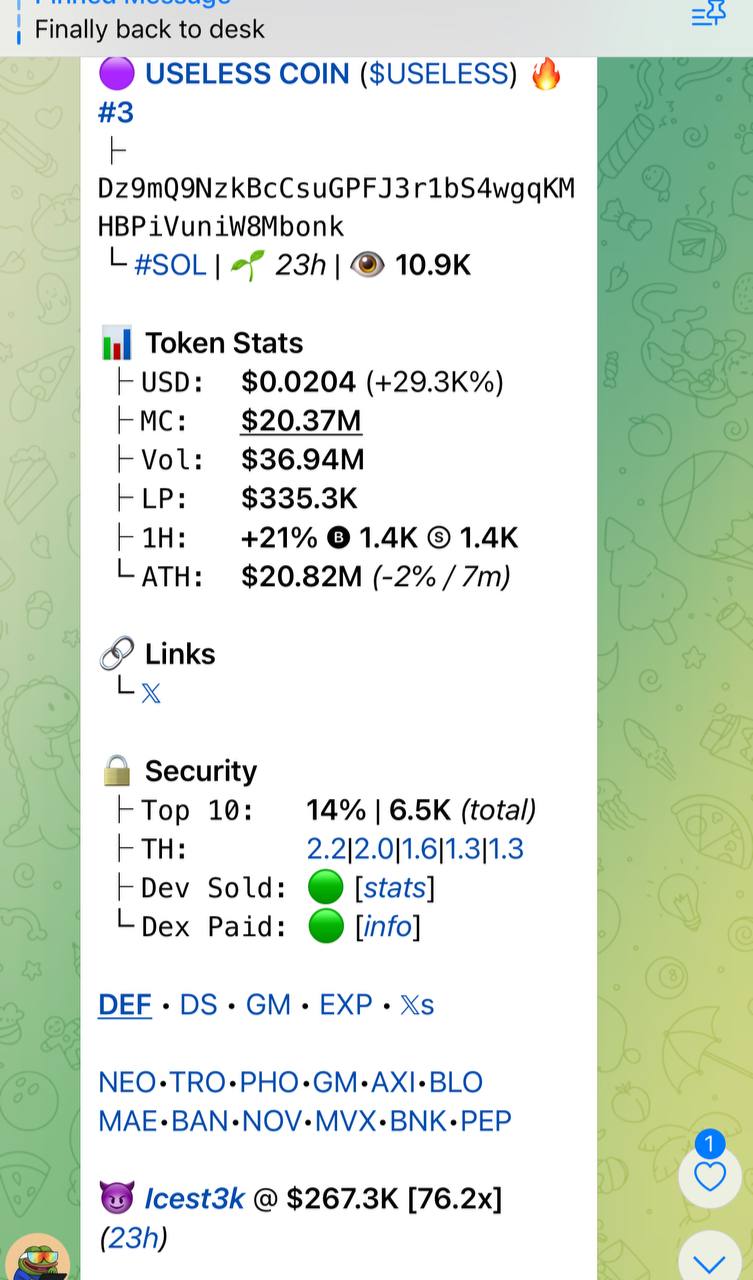
Task: Tap the #3 hashtag
Action: pyautogui.click(x=116, y=113)
